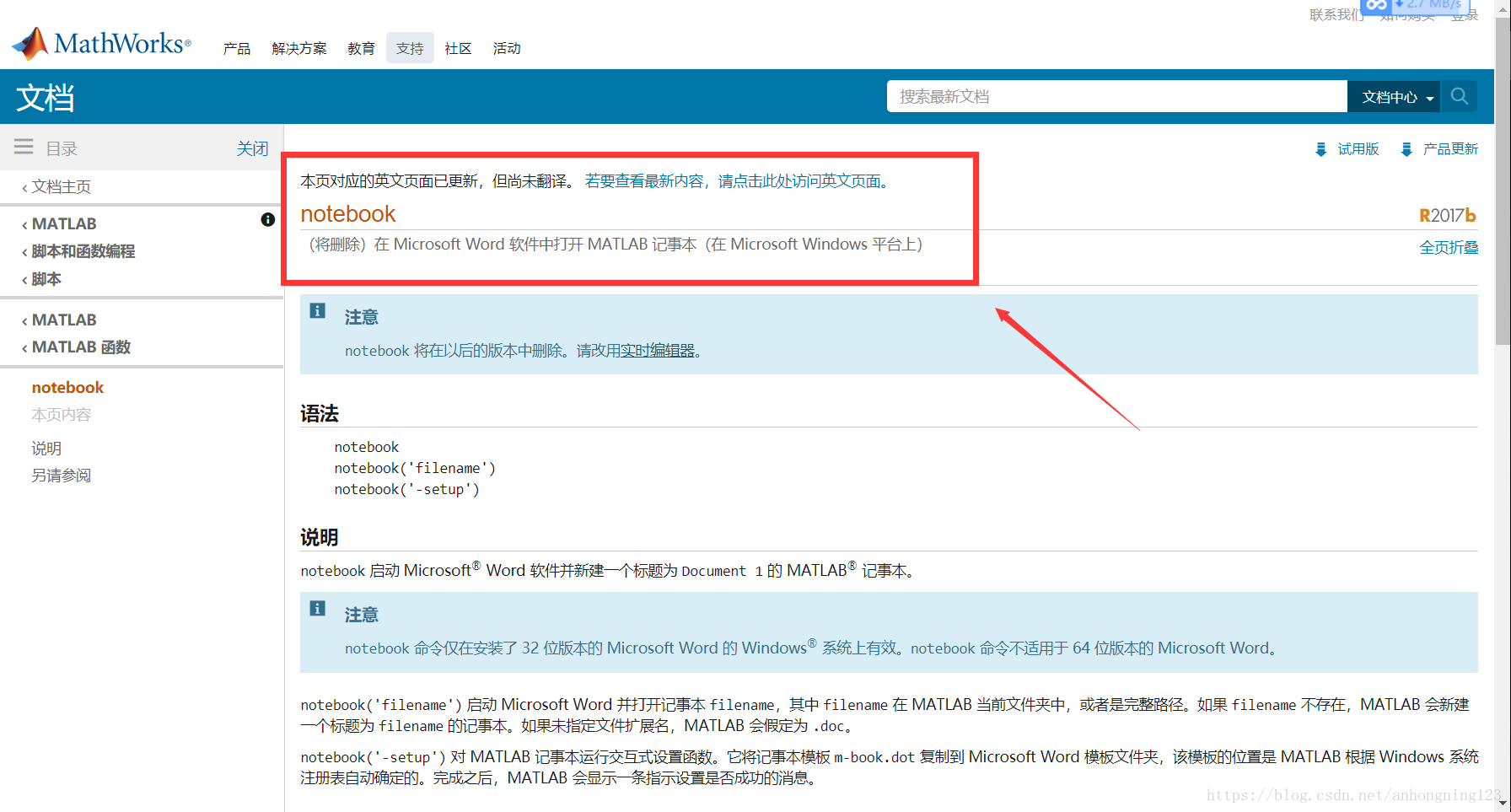Close the table of contents with 关闭
Viewport: 1511px width, 812px height.
click(x=252, y=149)
